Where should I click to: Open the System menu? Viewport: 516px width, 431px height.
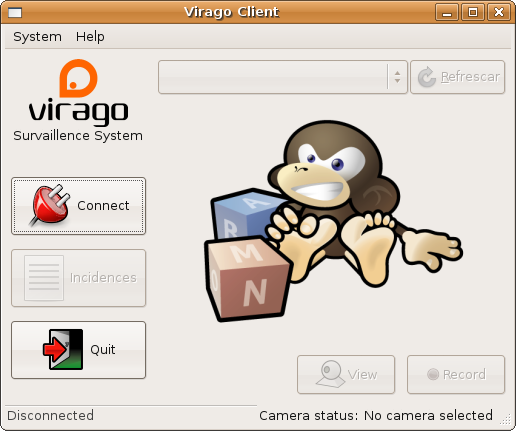click(x=37, y=37)
